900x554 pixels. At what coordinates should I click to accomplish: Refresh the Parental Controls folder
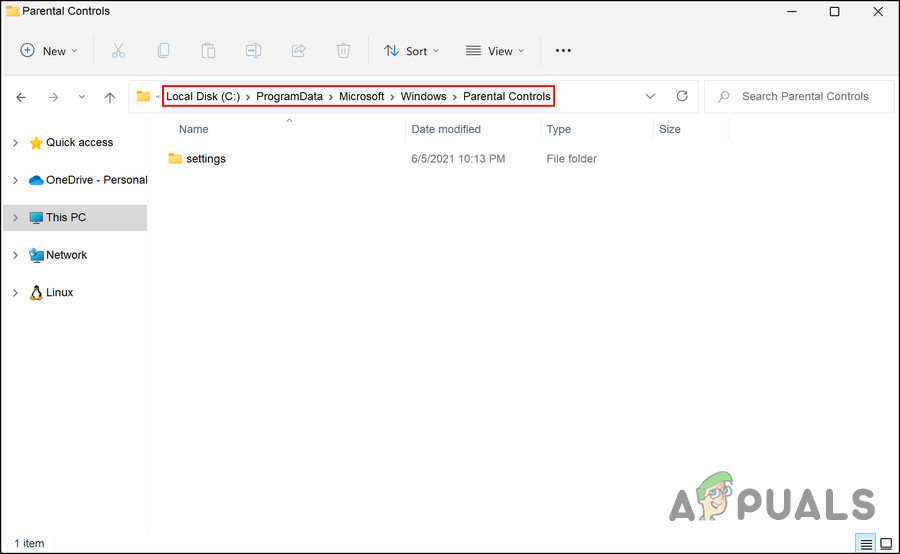(682, 96)
